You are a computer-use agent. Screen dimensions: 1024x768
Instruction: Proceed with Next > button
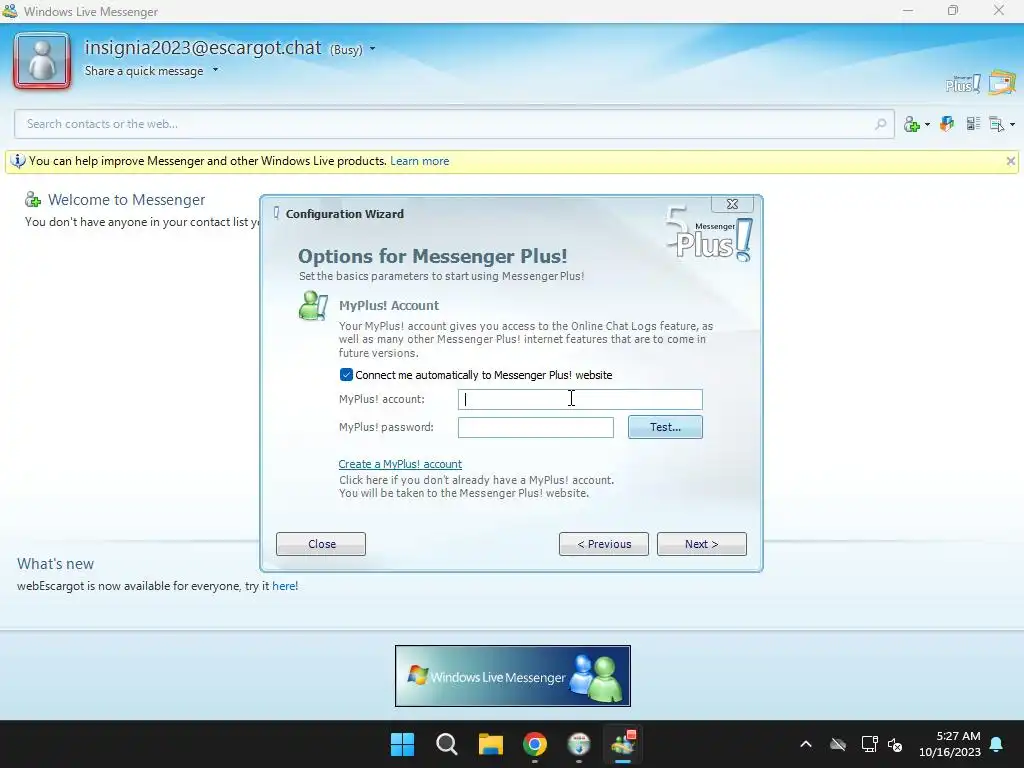(x=701, y=544)
